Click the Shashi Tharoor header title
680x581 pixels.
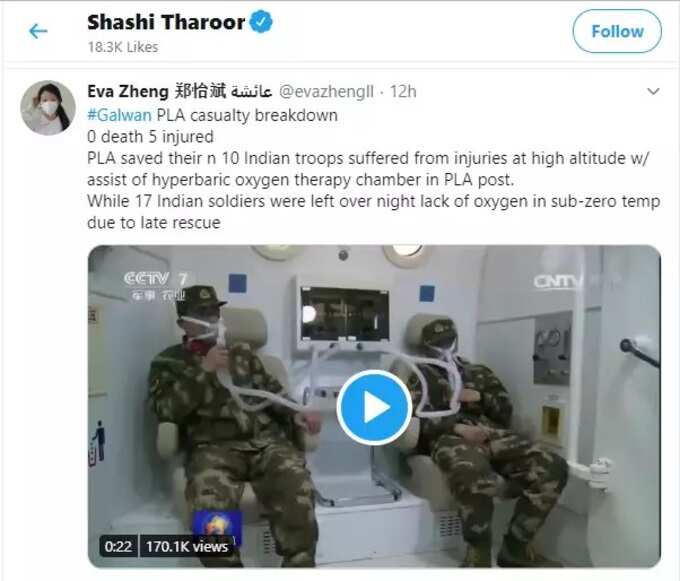click(x=166, y=22)
